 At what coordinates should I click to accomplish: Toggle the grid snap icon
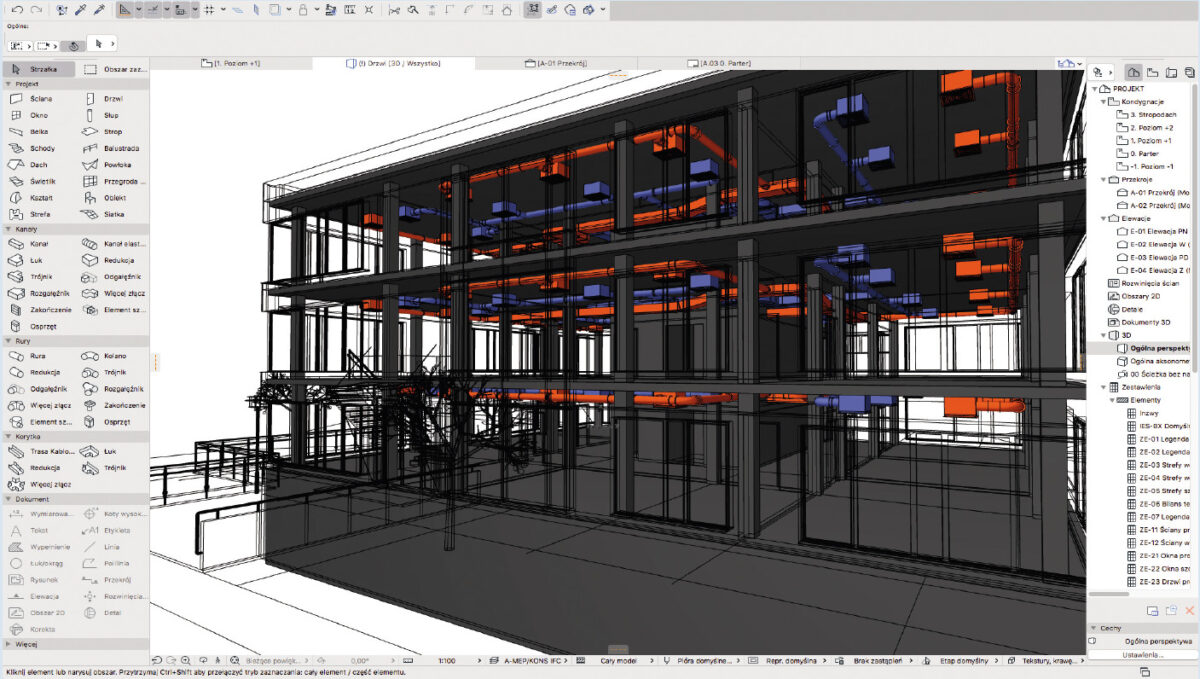click(x=208, y=10)
